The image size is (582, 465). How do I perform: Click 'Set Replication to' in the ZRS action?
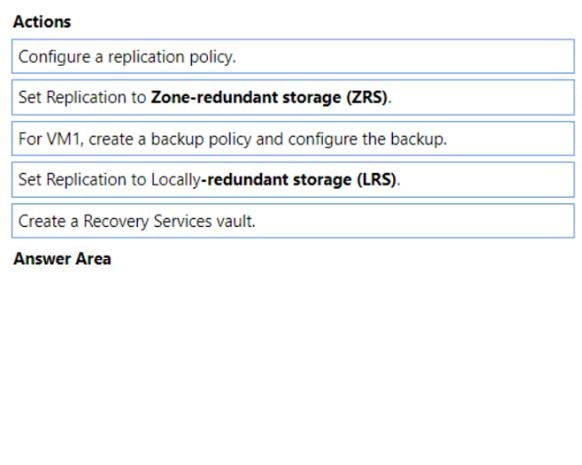(x=82, y=97)
